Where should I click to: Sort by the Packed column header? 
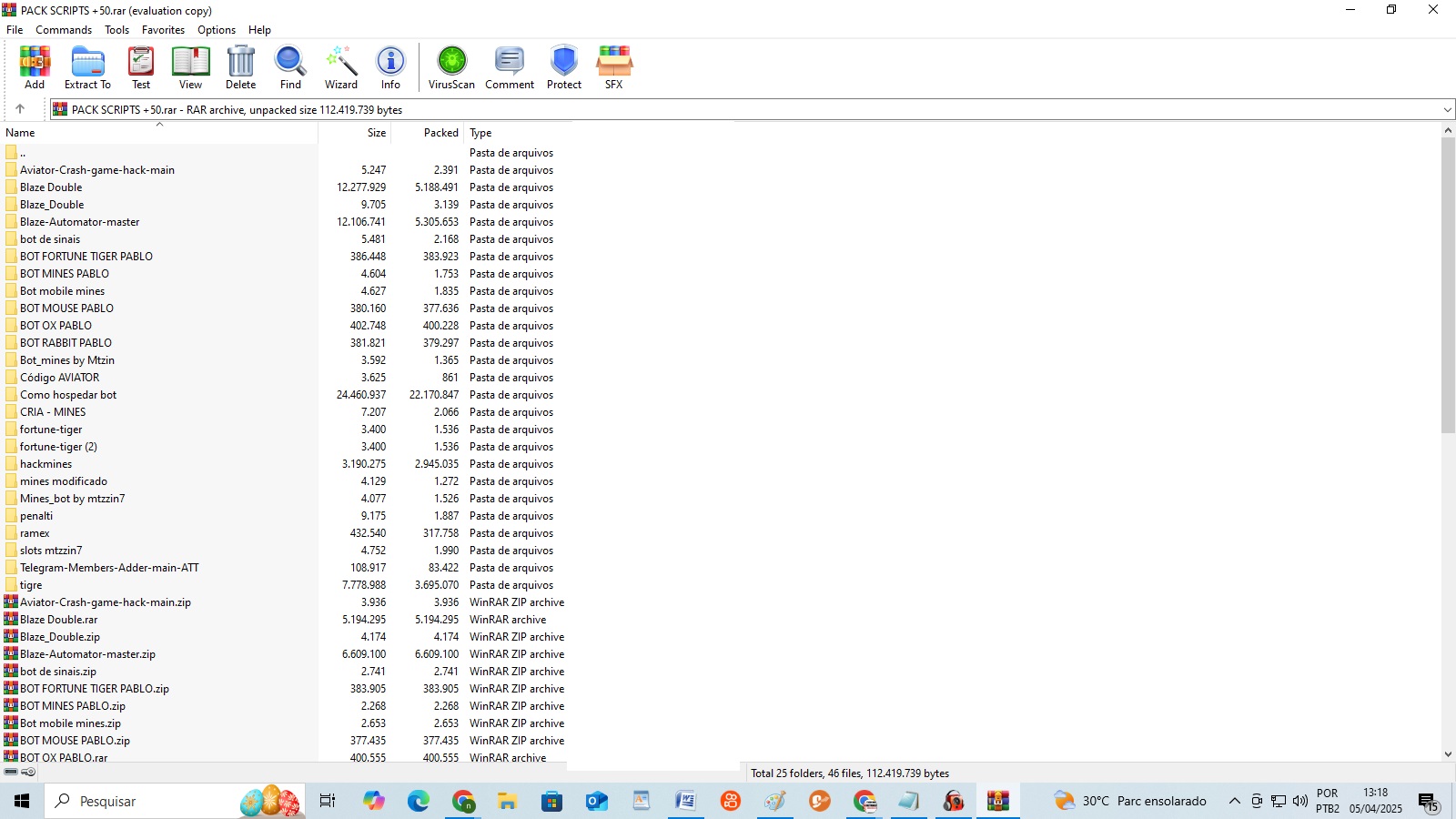[428, 133]
